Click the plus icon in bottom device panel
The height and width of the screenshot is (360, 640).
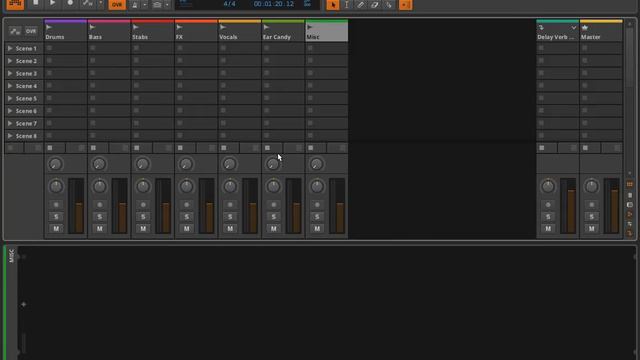tap(24, 304)
